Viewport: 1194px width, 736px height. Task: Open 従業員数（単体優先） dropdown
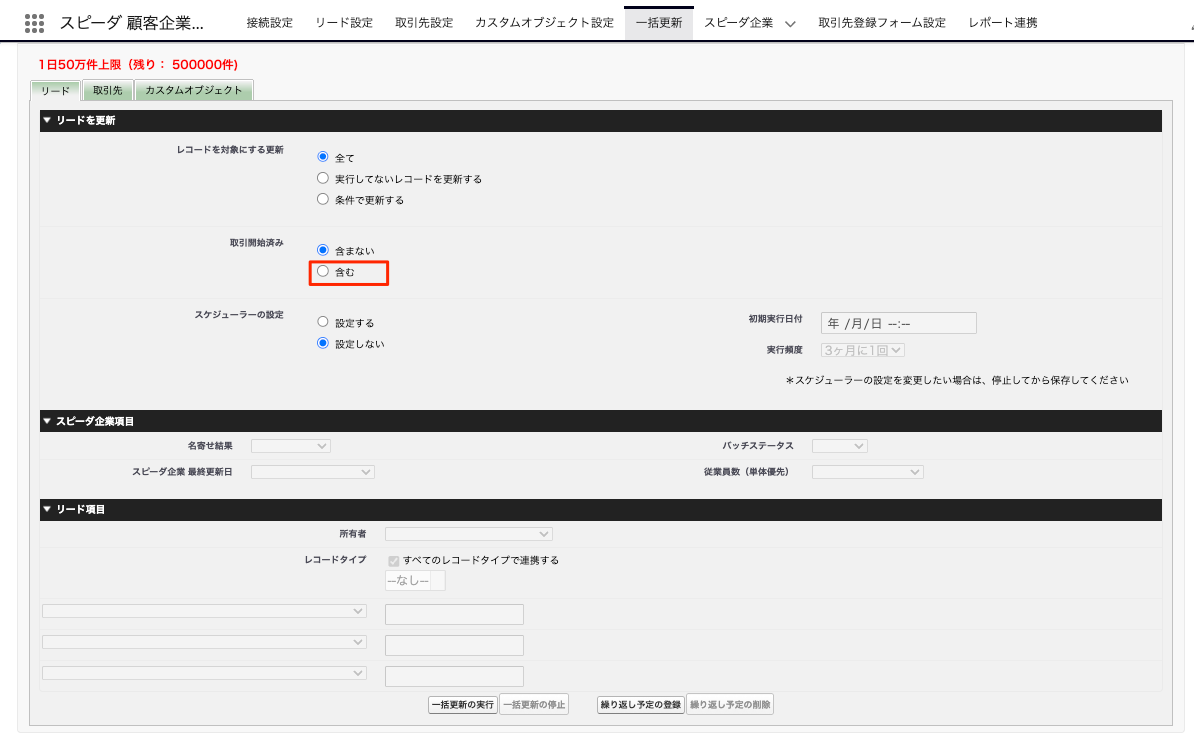(x=867, y=472)
